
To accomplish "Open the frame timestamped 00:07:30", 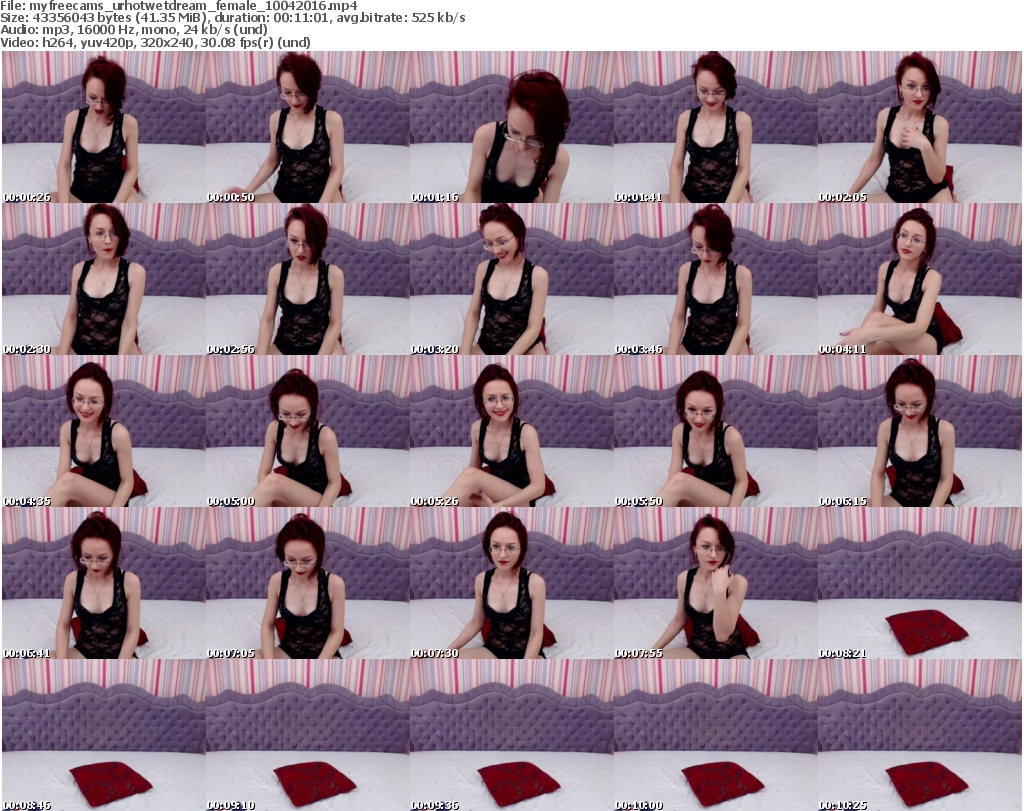I will point(511,583).
